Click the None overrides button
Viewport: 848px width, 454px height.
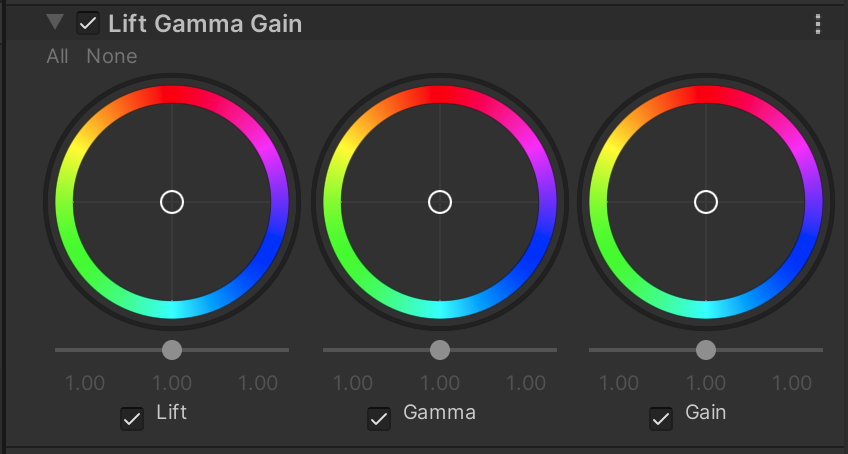111,56
